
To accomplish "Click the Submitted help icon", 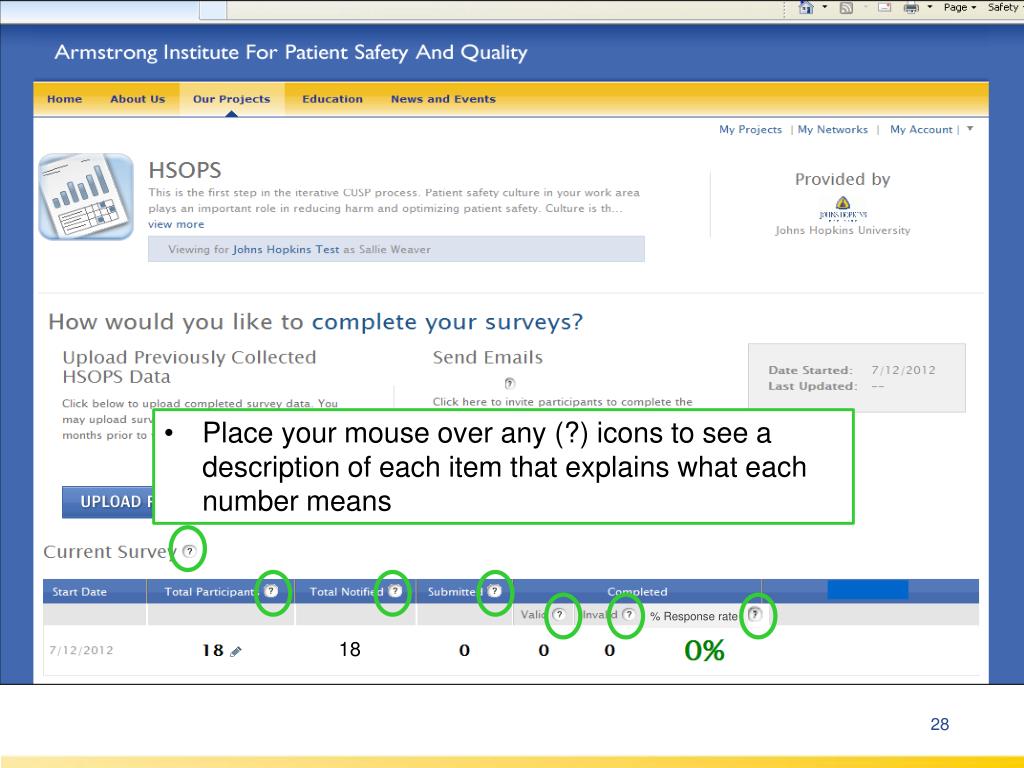I will click(494, 591).
